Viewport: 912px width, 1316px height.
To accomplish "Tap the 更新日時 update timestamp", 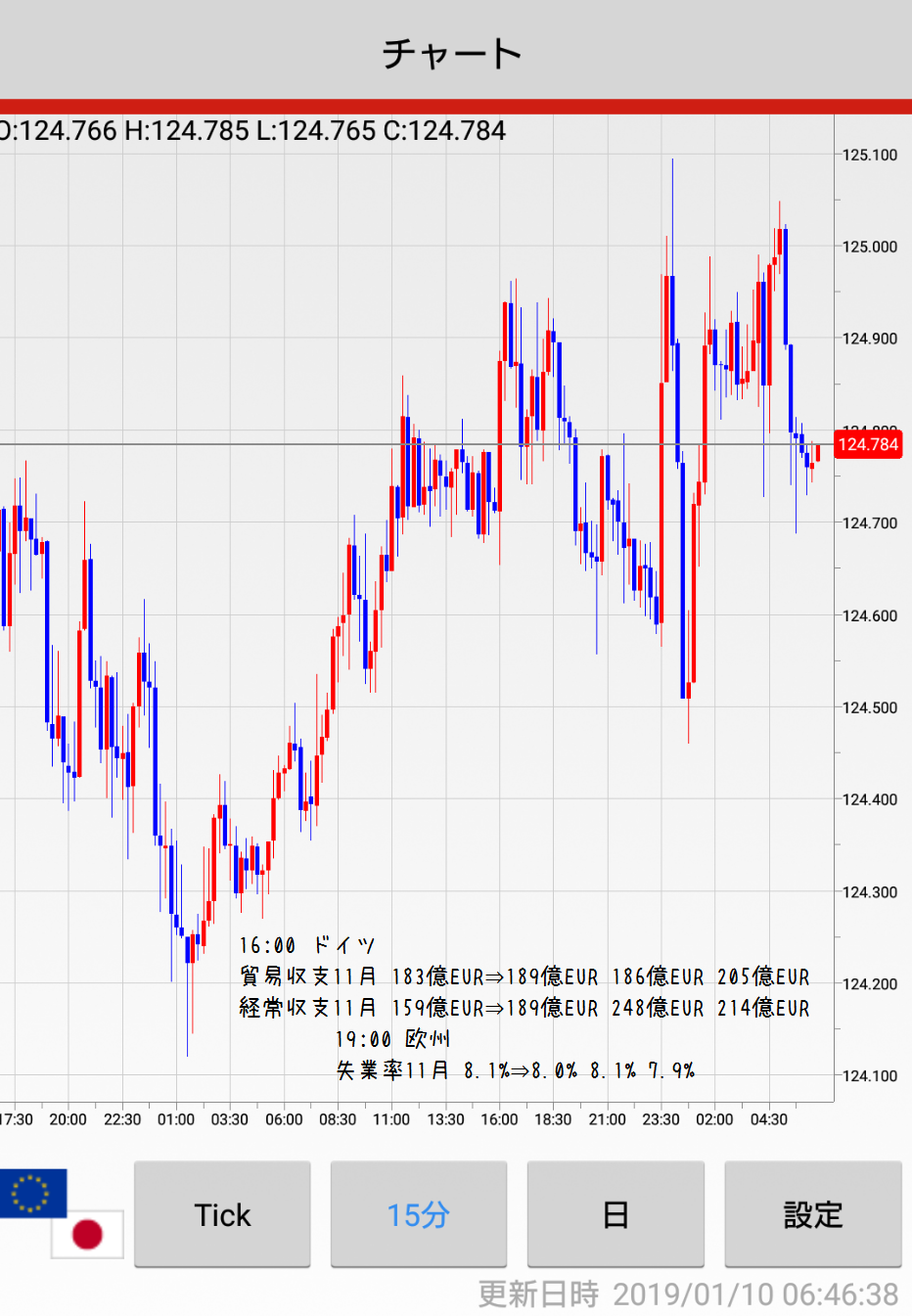I will 688,1294.
